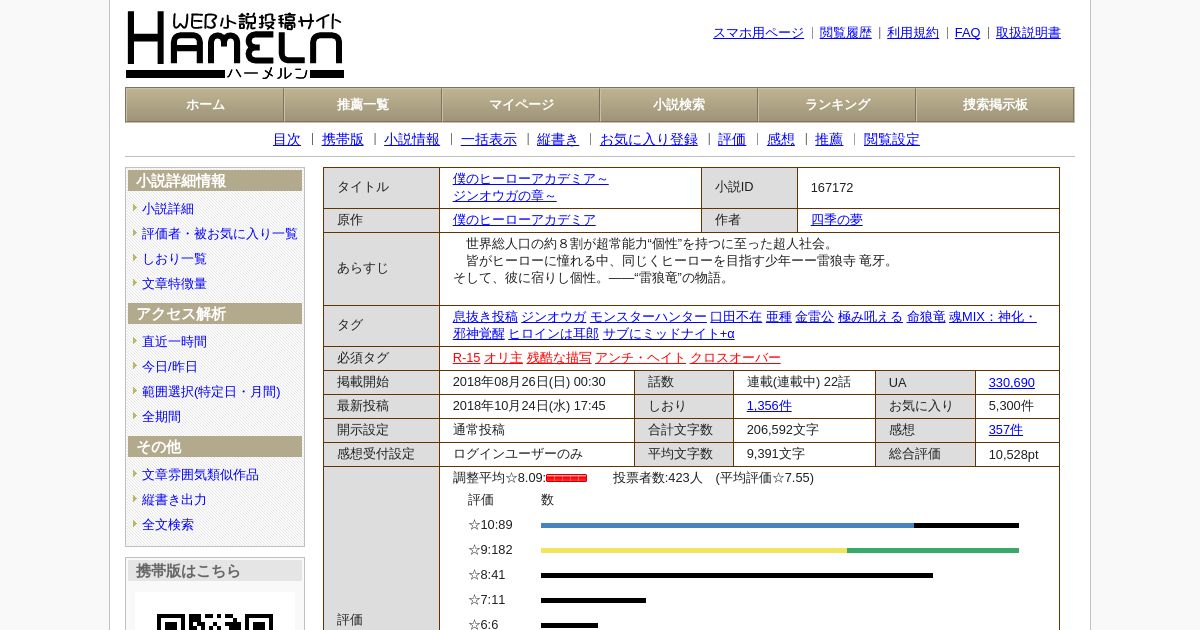Click the サブにミッドナイト+α tag
The width and height of the screenshot is (1200, 630).
pos(668,334)
